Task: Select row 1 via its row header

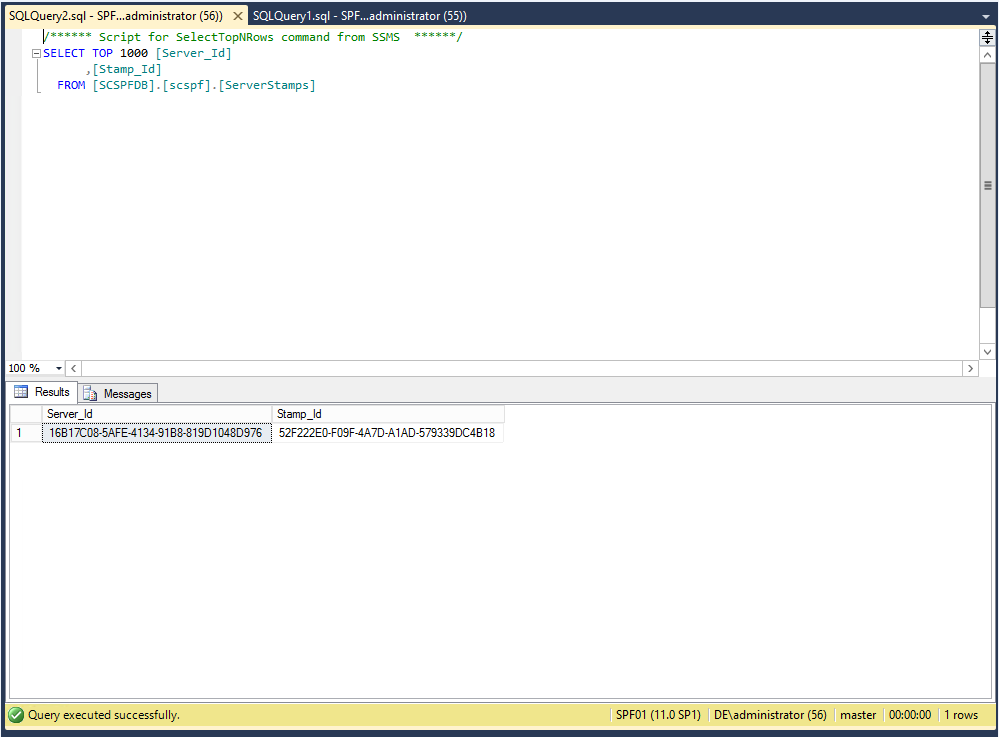Action: click(x=25, y=433)
